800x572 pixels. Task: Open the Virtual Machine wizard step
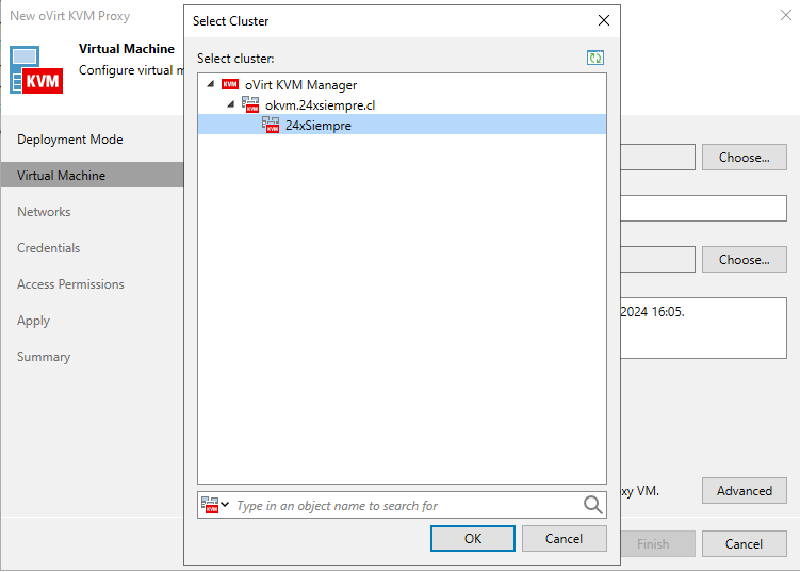[92, 175]
